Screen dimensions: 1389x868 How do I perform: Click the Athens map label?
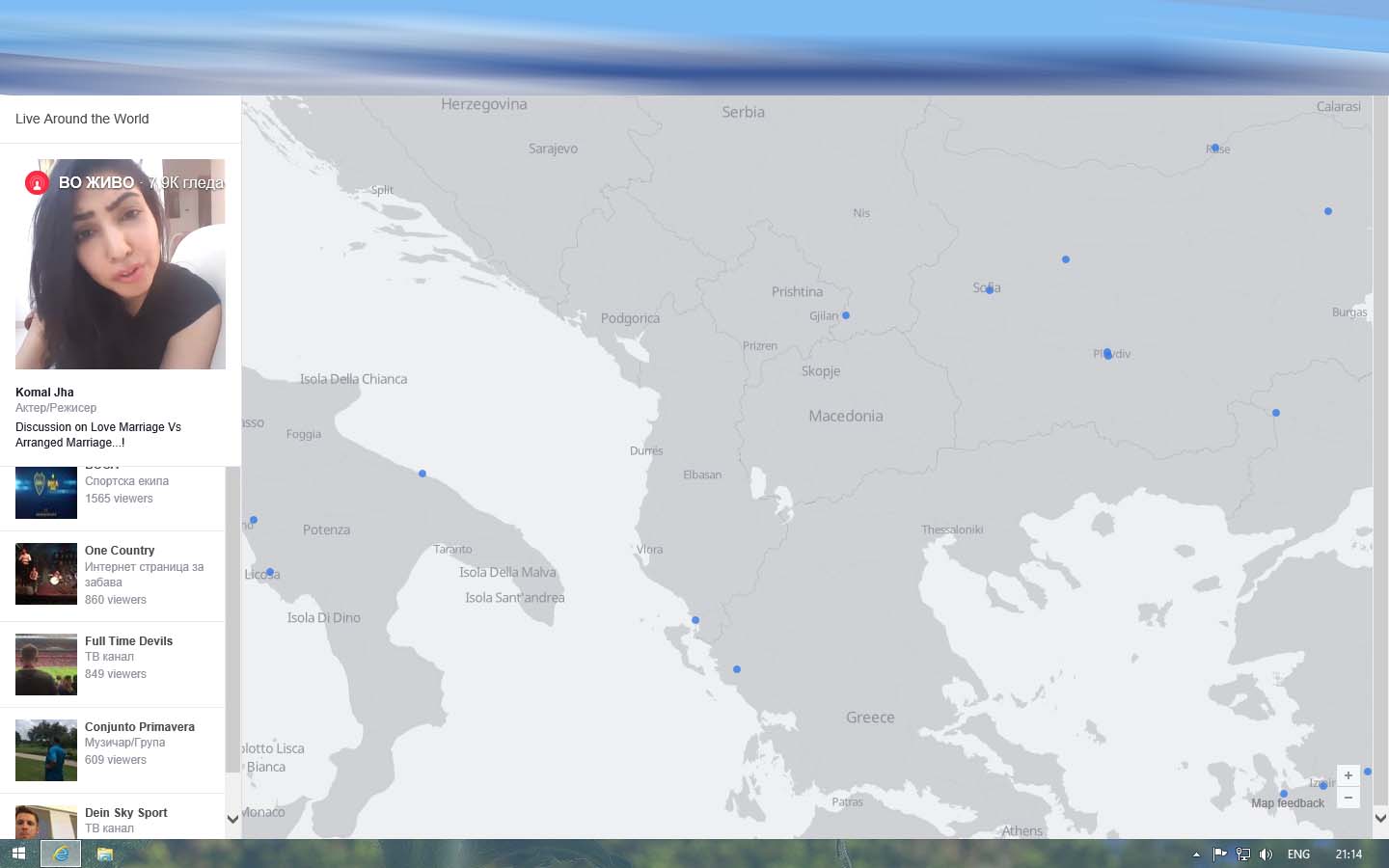1022,830
